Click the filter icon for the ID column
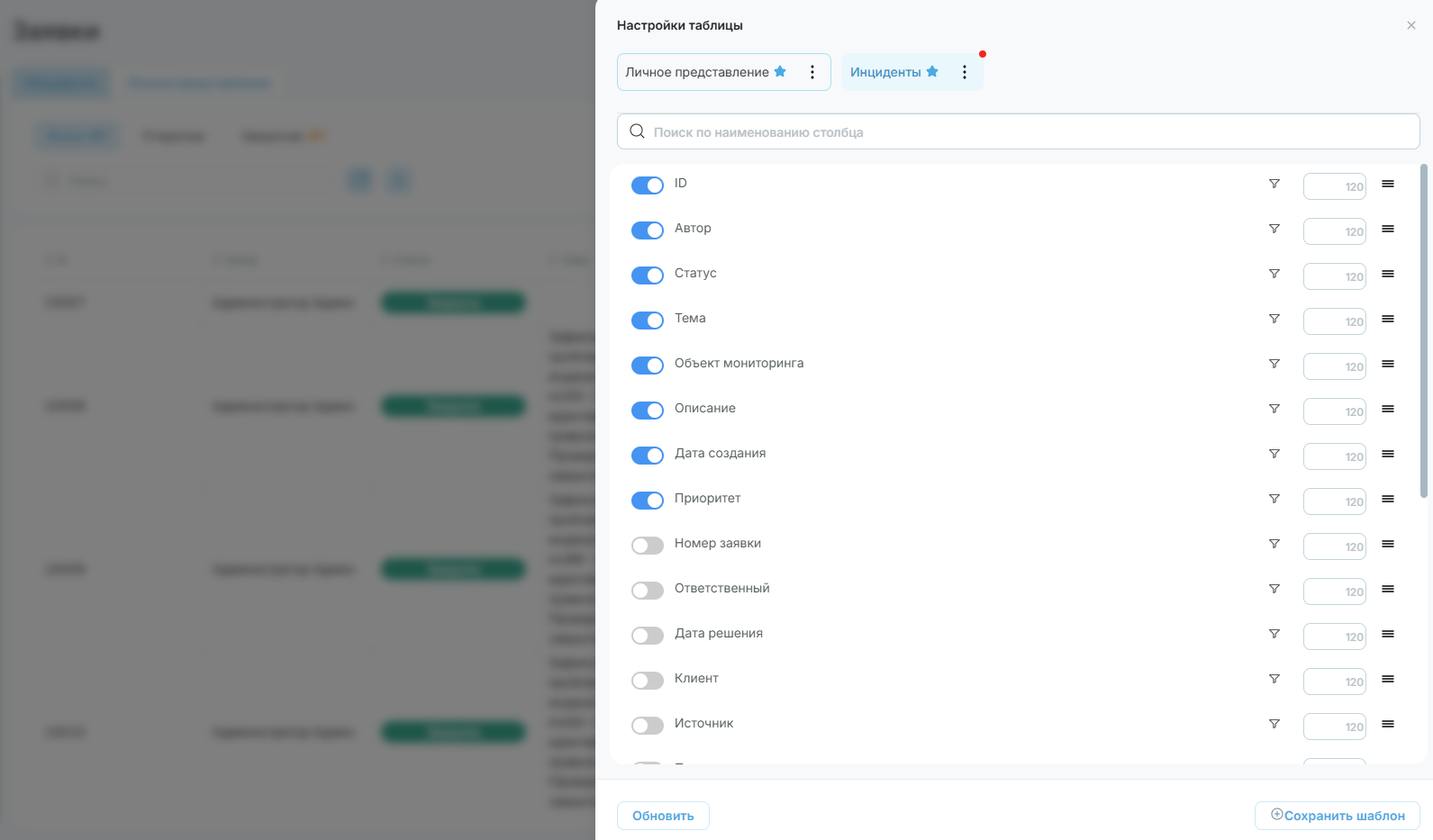The height and width of the screenshot is (840, 1433). tap(1274, 184)
